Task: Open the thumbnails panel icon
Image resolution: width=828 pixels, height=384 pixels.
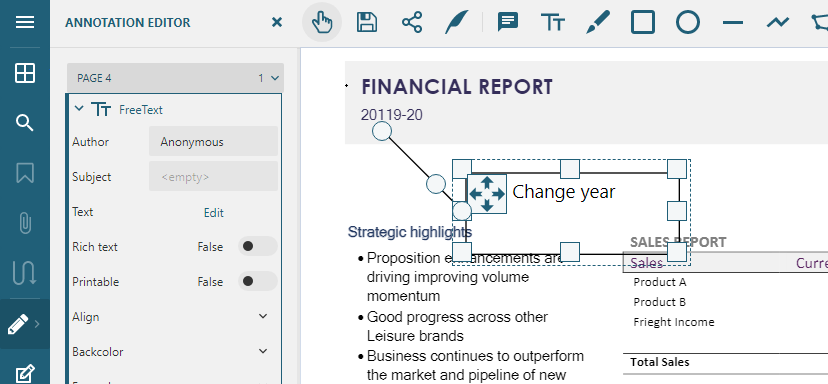Action: 25,73
